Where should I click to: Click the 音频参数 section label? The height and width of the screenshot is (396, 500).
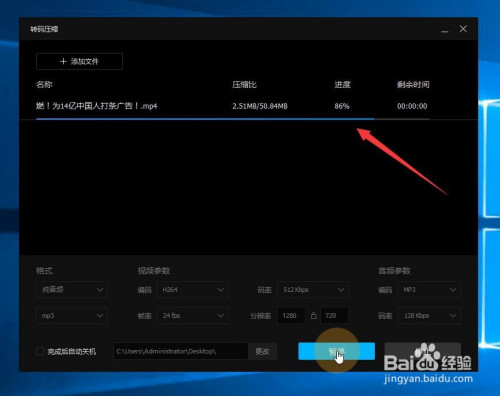(x=394, y=270)
